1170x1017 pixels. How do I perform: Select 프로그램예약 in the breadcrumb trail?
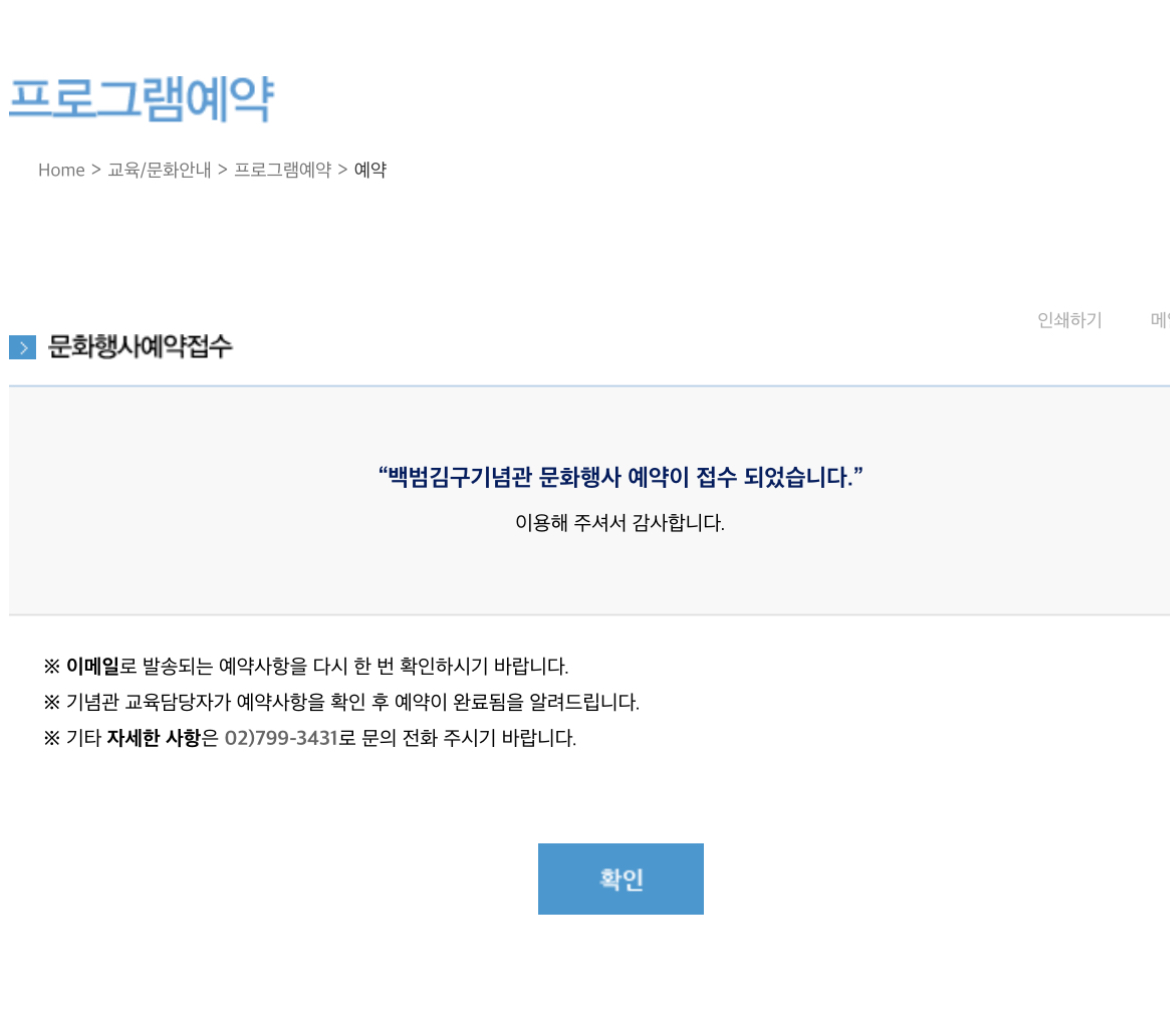coord(282,170)
